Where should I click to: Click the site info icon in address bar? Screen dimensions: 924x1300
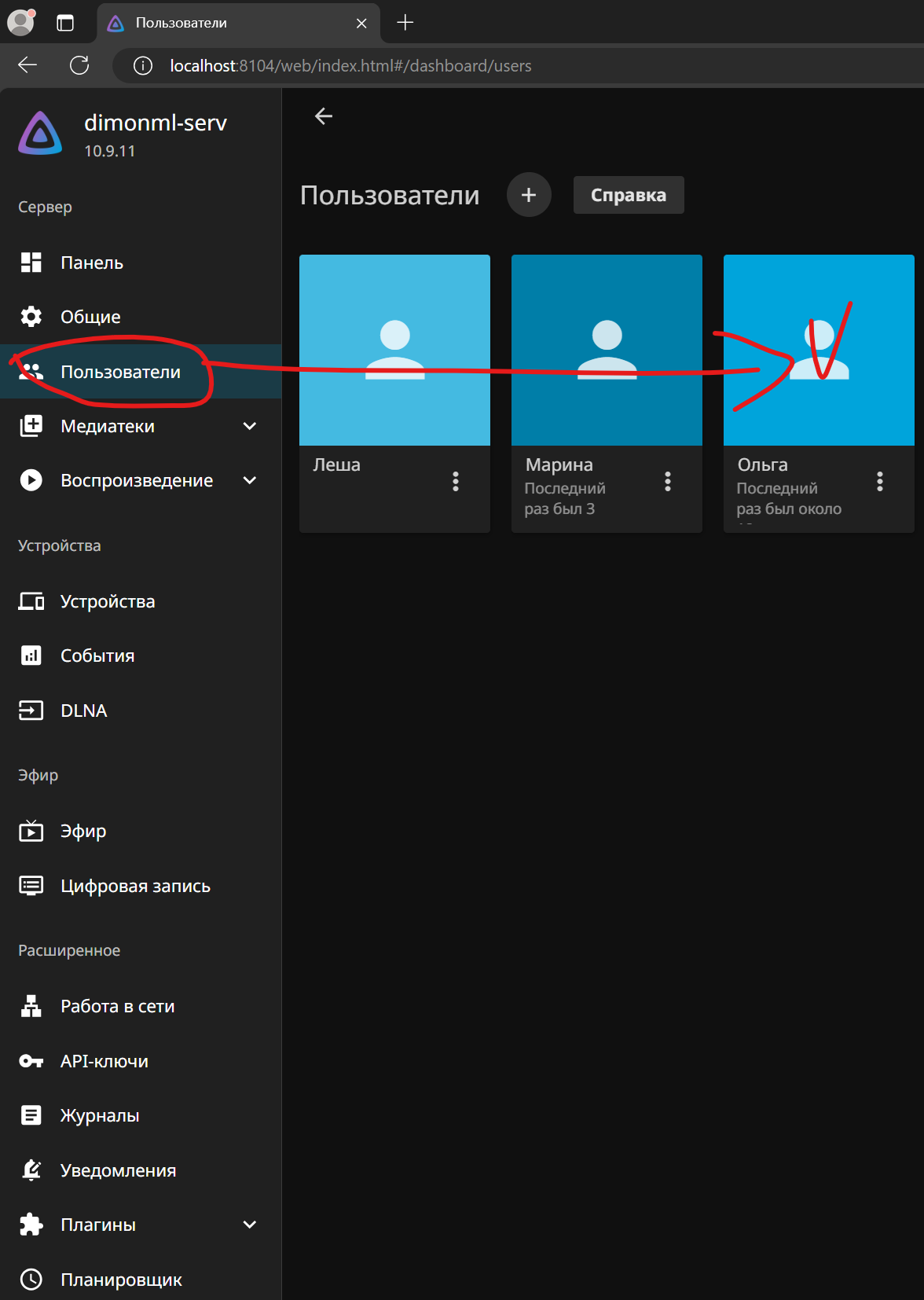(143, 65)
